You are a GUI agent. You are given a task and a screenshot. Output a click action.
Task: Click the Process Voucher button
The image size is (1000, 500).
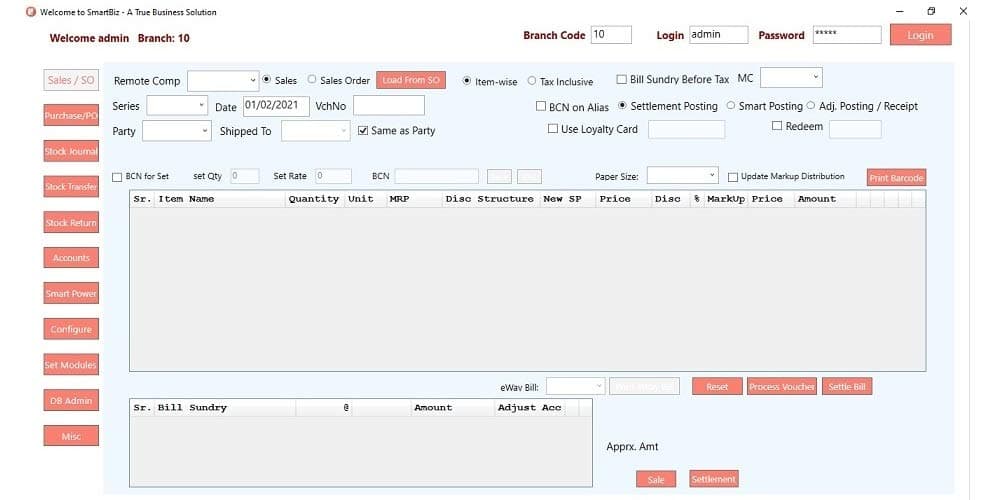782,386
